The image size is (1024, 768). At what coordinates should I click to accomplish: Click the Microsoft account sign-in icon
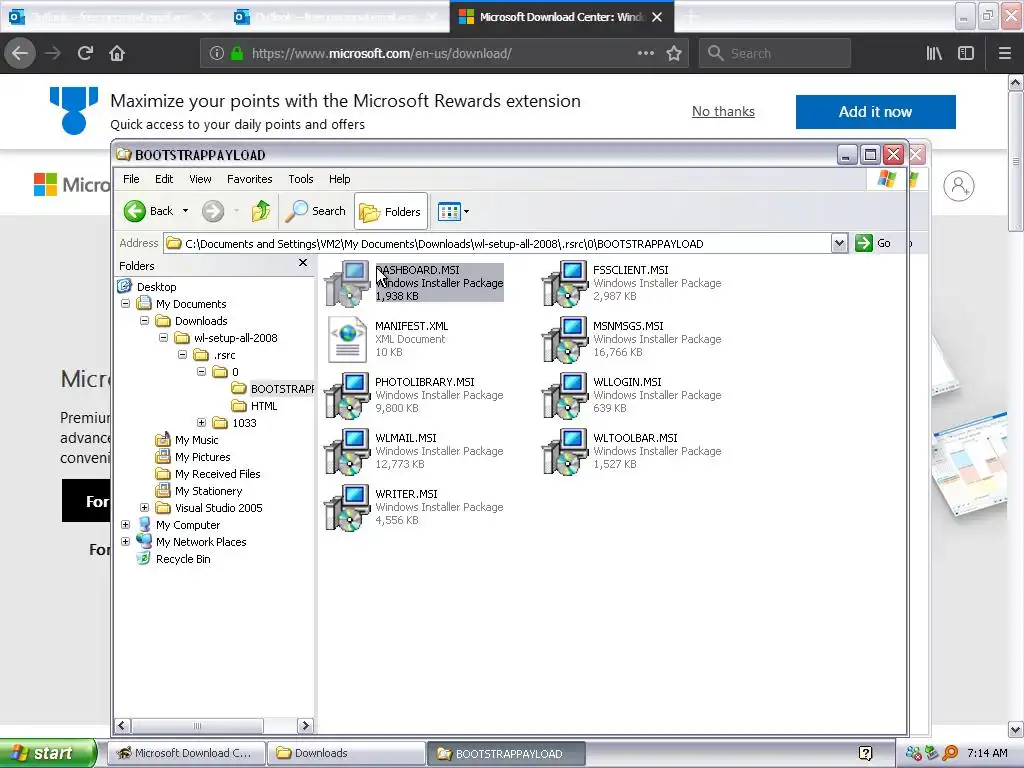coord(959,186)
